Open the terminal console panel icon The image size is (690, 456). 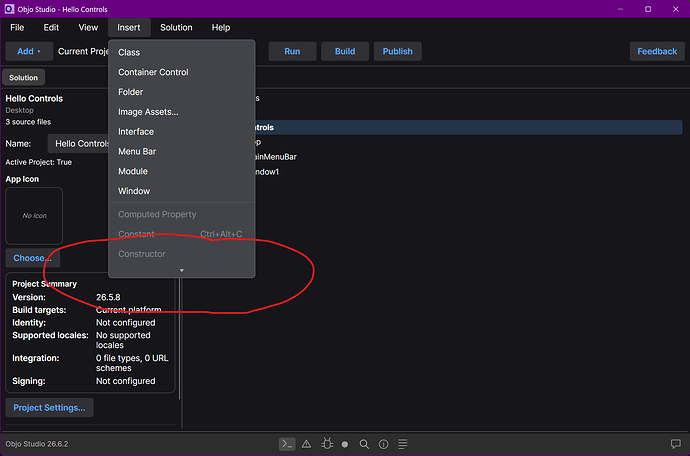(287, 444)
